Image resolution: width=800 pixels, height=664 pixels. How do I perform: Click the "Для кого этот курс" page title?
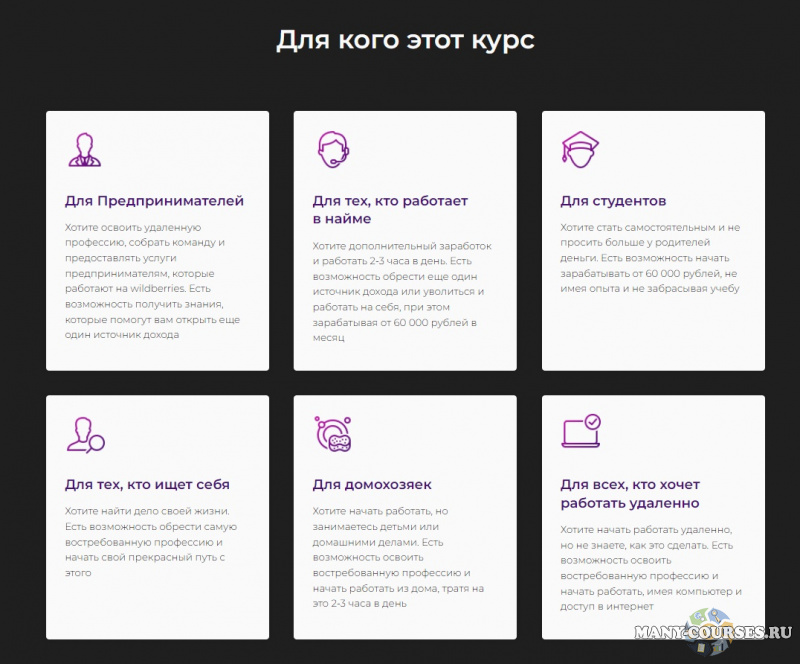[405, 41]
